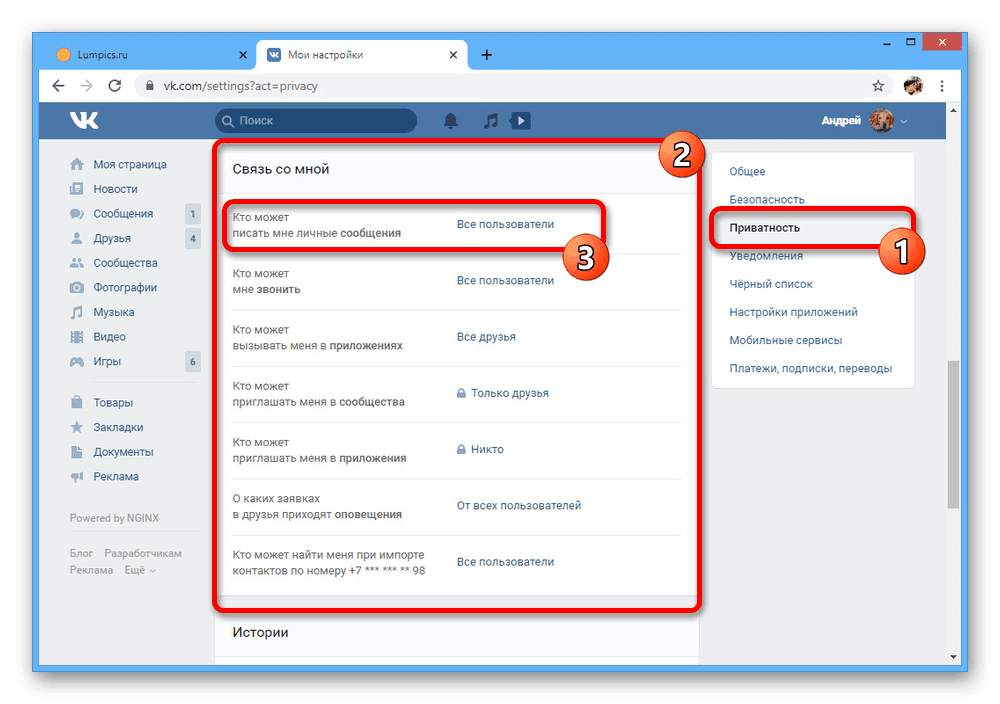This screenshot has width=1000, height=704.
Task: Open the Чёрный список section
Action: [770, 284]
